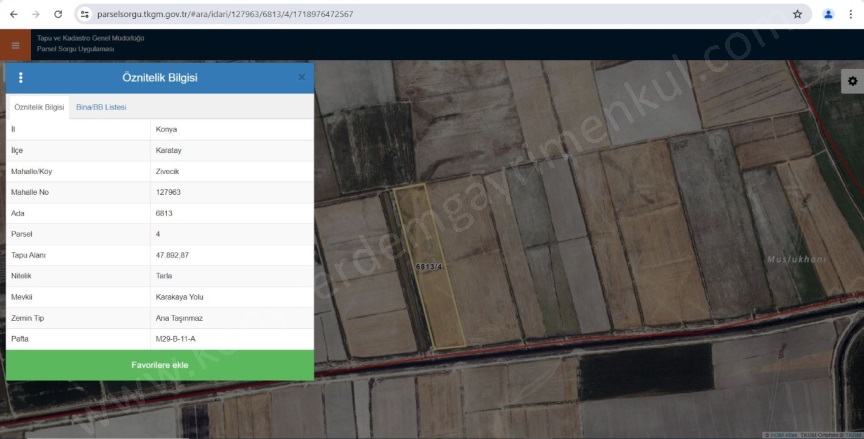
Task: Reload the parcel query page
Action: 58,15
